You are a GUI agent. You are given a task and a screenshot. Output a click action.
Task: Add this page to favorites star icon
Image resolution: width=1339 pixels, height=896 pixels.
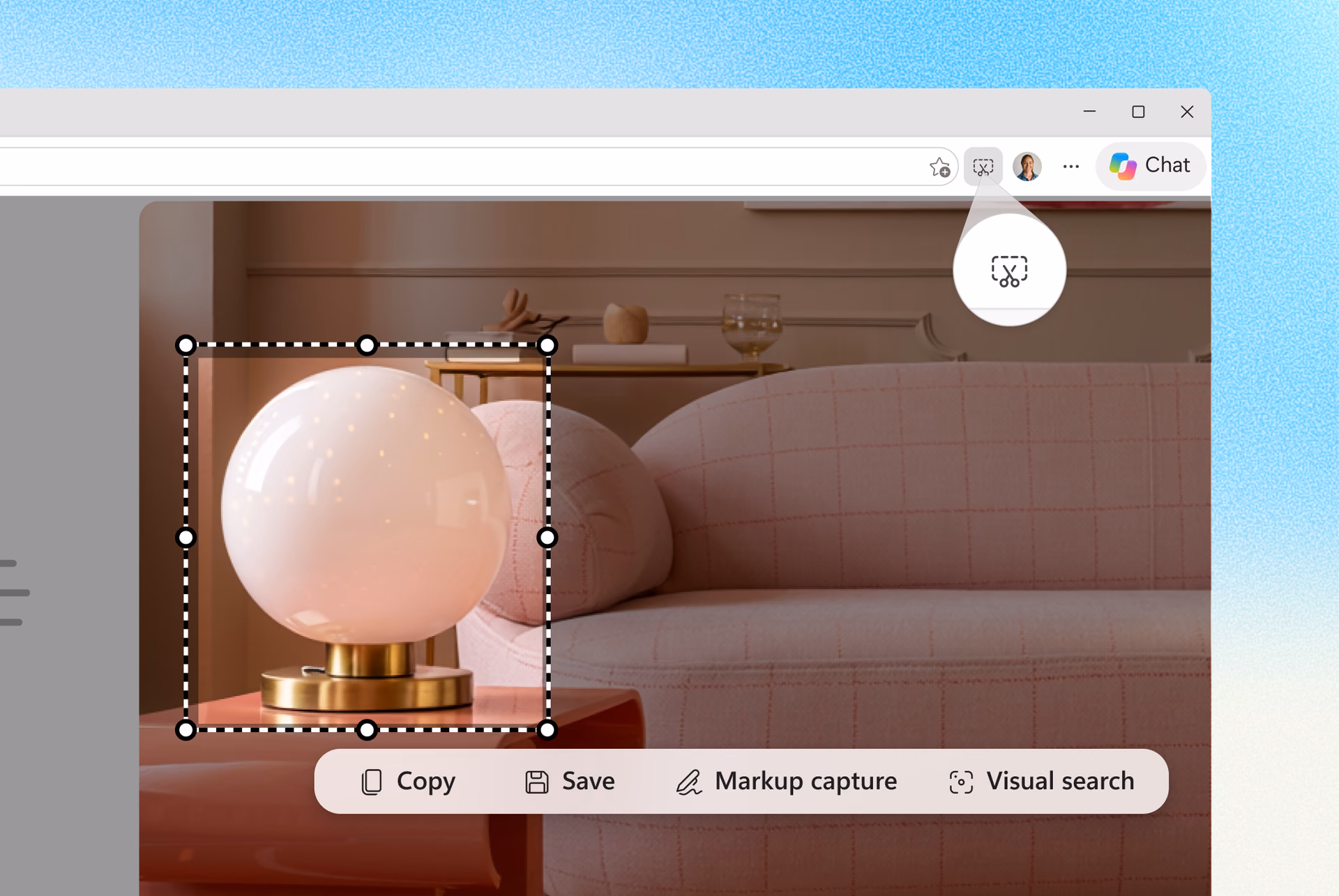(939, 167)
